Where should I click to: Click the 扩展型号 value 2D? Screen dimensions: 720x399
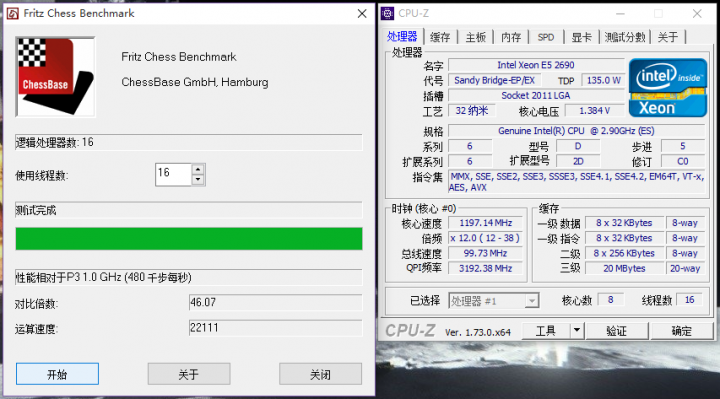click(x=578, y=161)
